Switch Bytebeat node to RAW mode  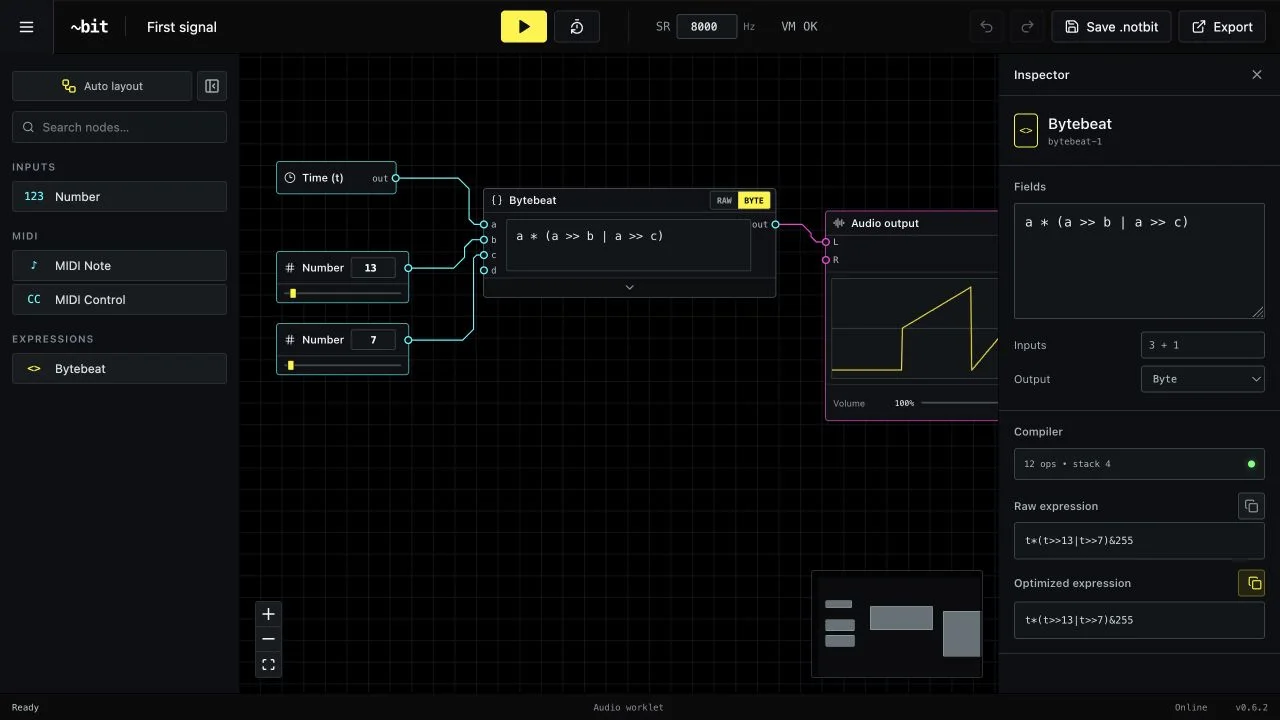click(724, 200)
